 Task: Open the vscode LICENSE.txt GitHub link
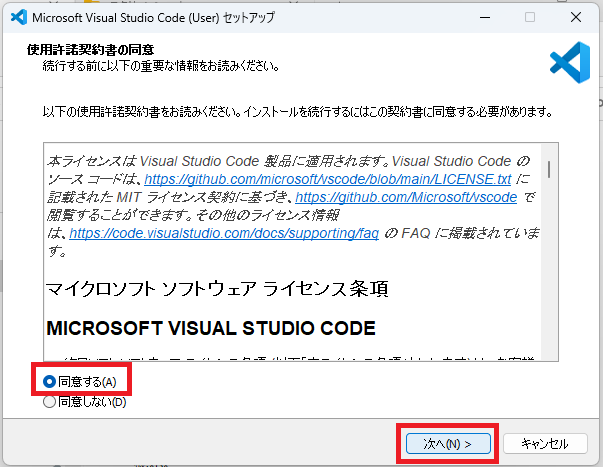pos(328,179)
